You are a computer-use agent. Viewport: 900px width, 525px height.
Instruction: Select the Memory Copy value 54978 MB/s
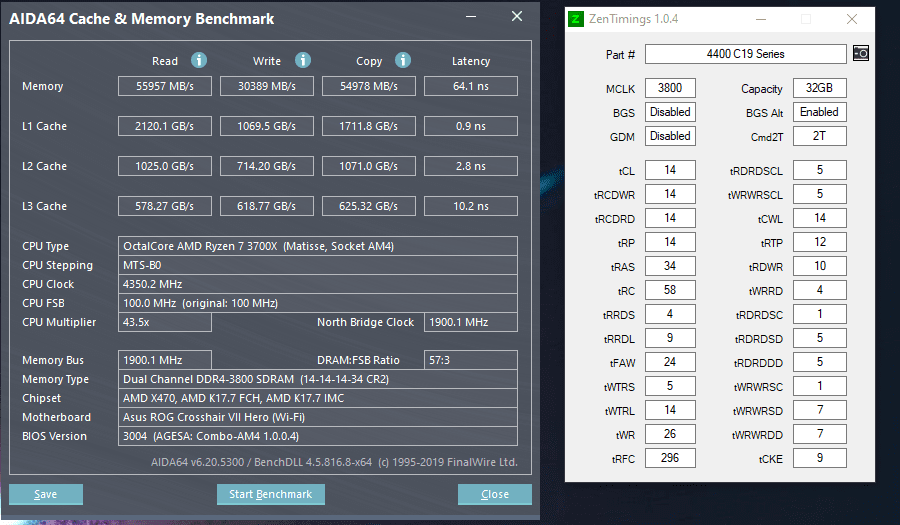pos(368,86)
